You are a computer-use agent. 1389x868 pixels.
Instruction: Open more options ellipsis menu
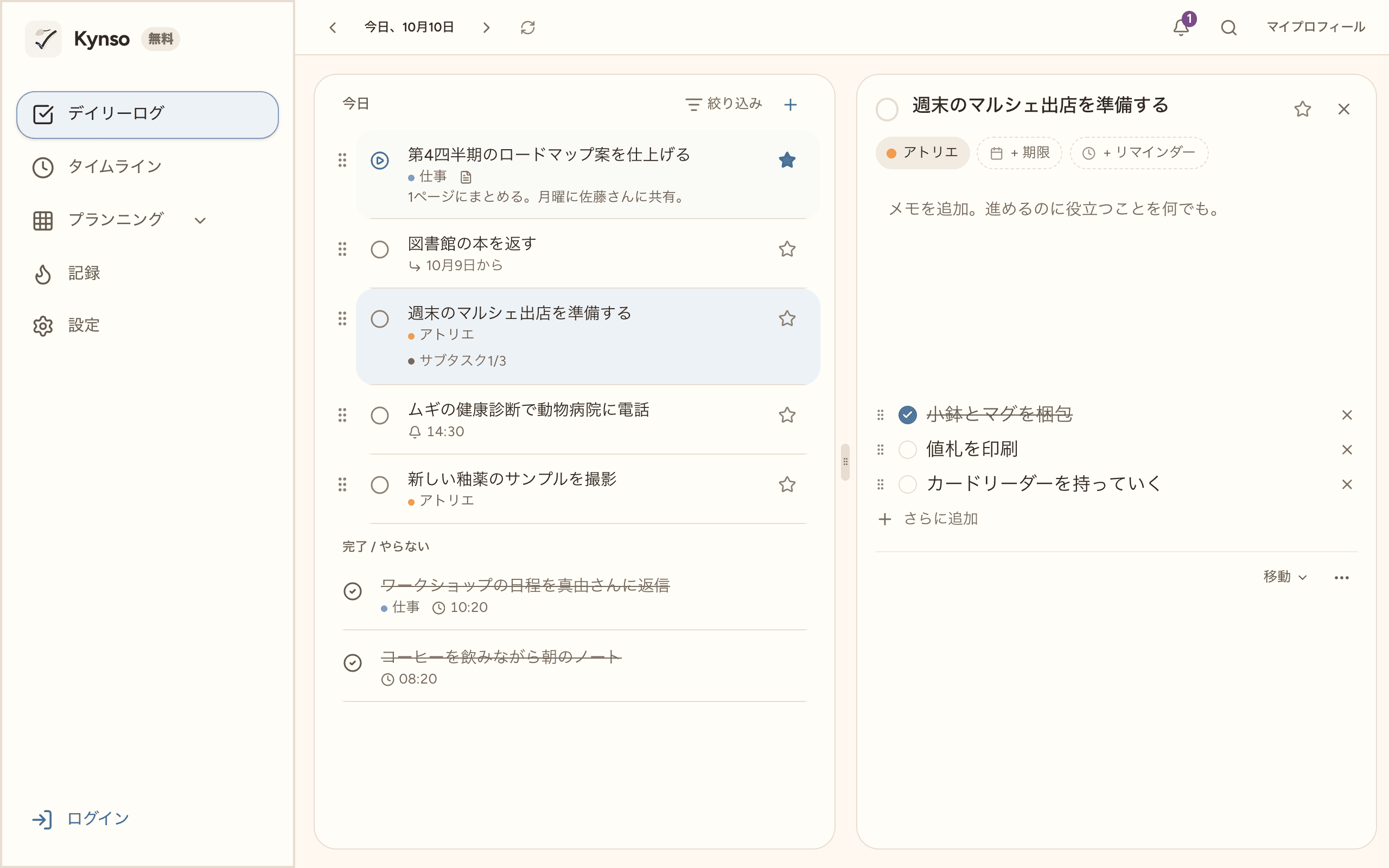tap(1341, 578)
